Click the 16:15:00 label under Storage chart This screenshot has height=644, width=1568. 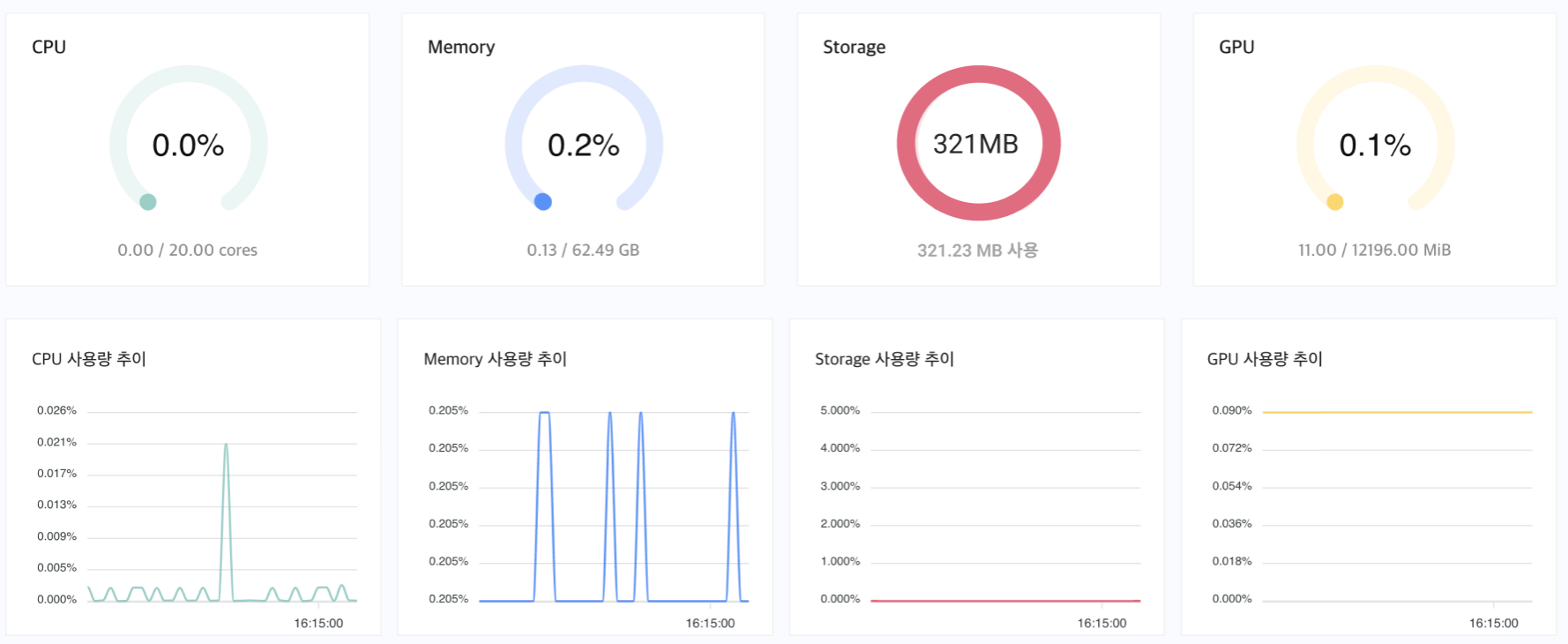click(x=1101, y=623)
